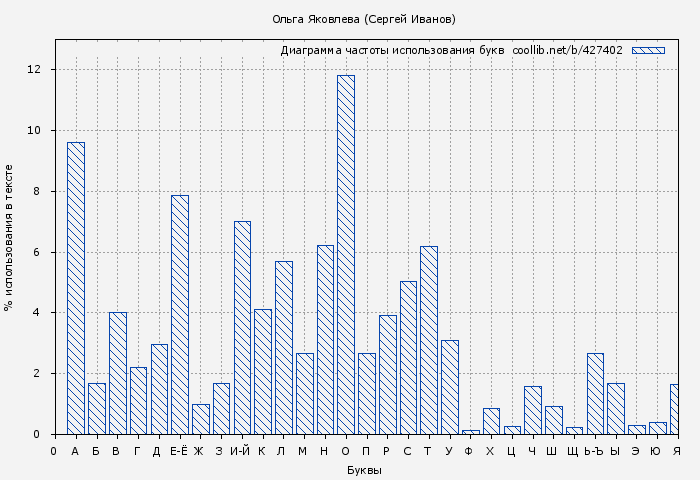This screenshot has height=480, width=700.
Task: Click the И-Й bar
Action: coord(242,328)
